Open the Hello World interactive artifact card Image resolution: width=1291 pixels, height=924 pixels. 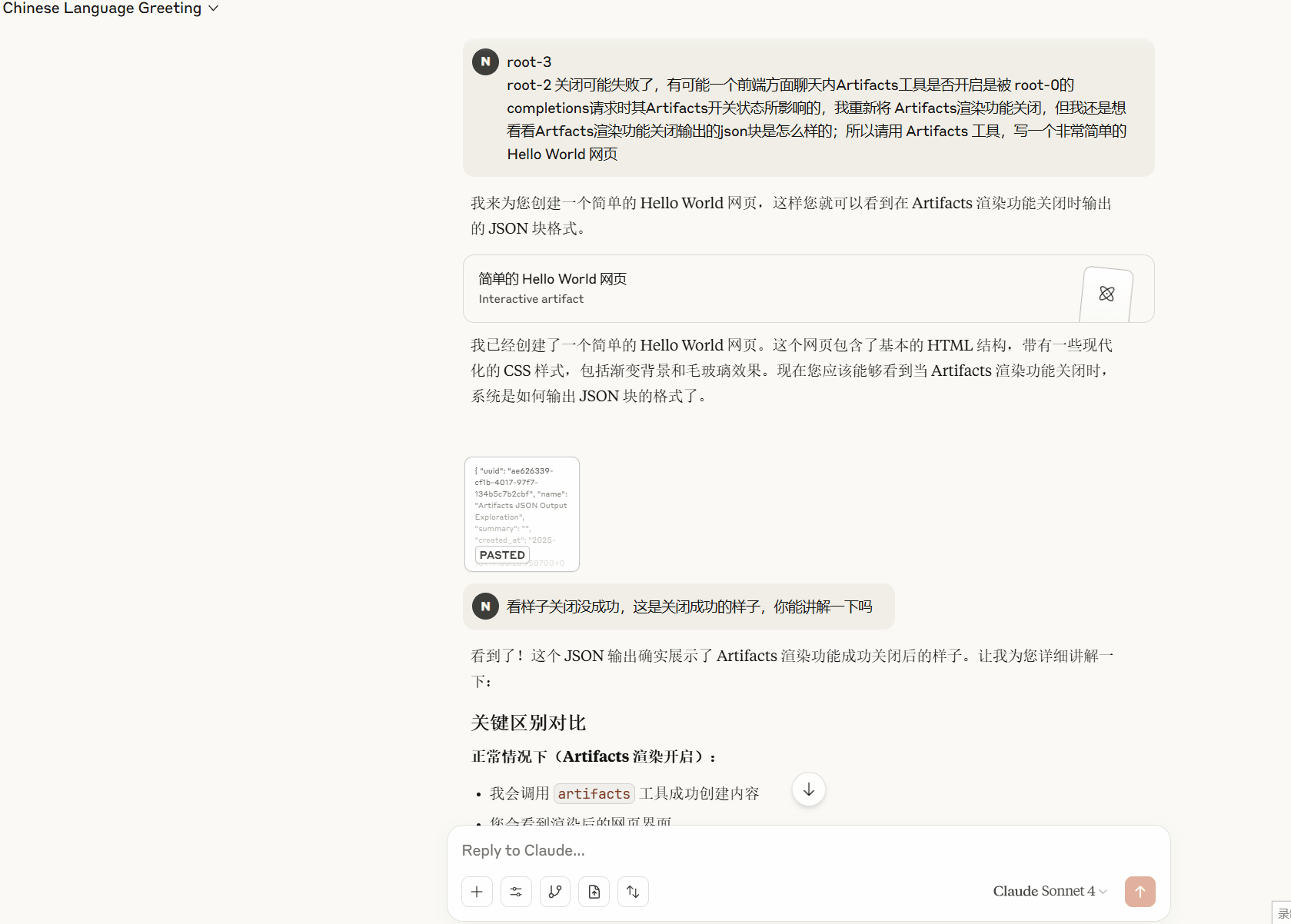point(808,288)
